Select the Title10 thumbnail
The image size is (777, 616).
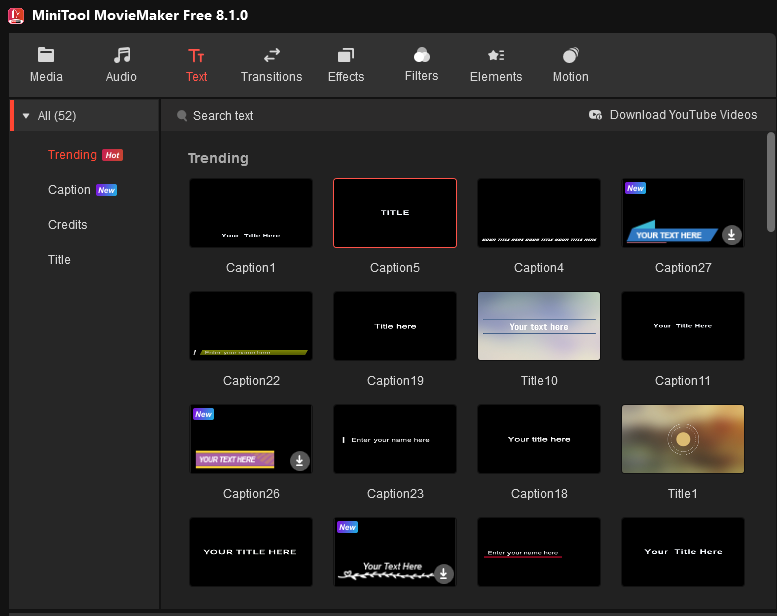click(x=539, y=326)
